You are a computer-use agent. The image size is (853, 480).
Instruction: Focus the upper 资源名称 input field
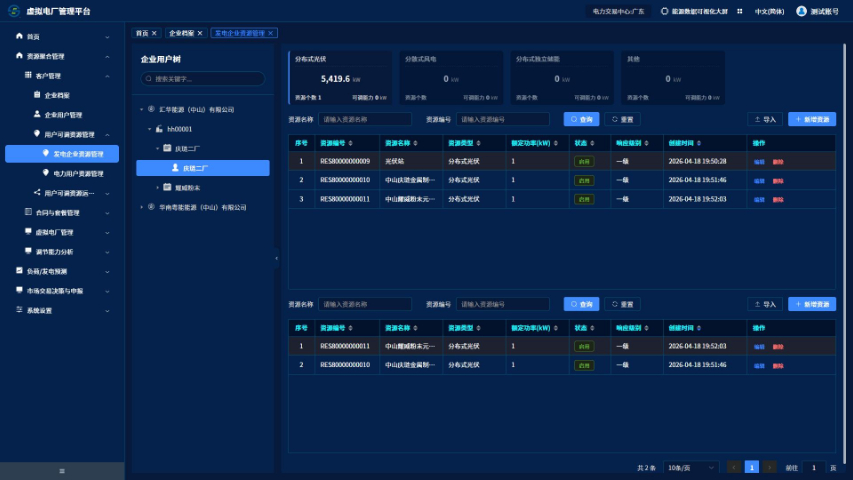[x=365, y=119]
